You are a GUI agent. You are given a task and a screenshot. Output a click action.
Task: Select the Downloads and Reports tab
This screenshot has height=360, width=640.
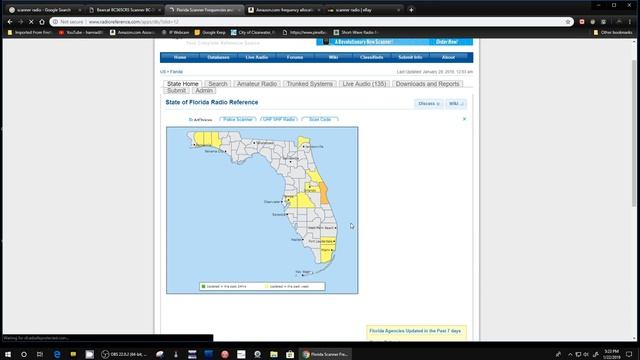click(427, 84)
